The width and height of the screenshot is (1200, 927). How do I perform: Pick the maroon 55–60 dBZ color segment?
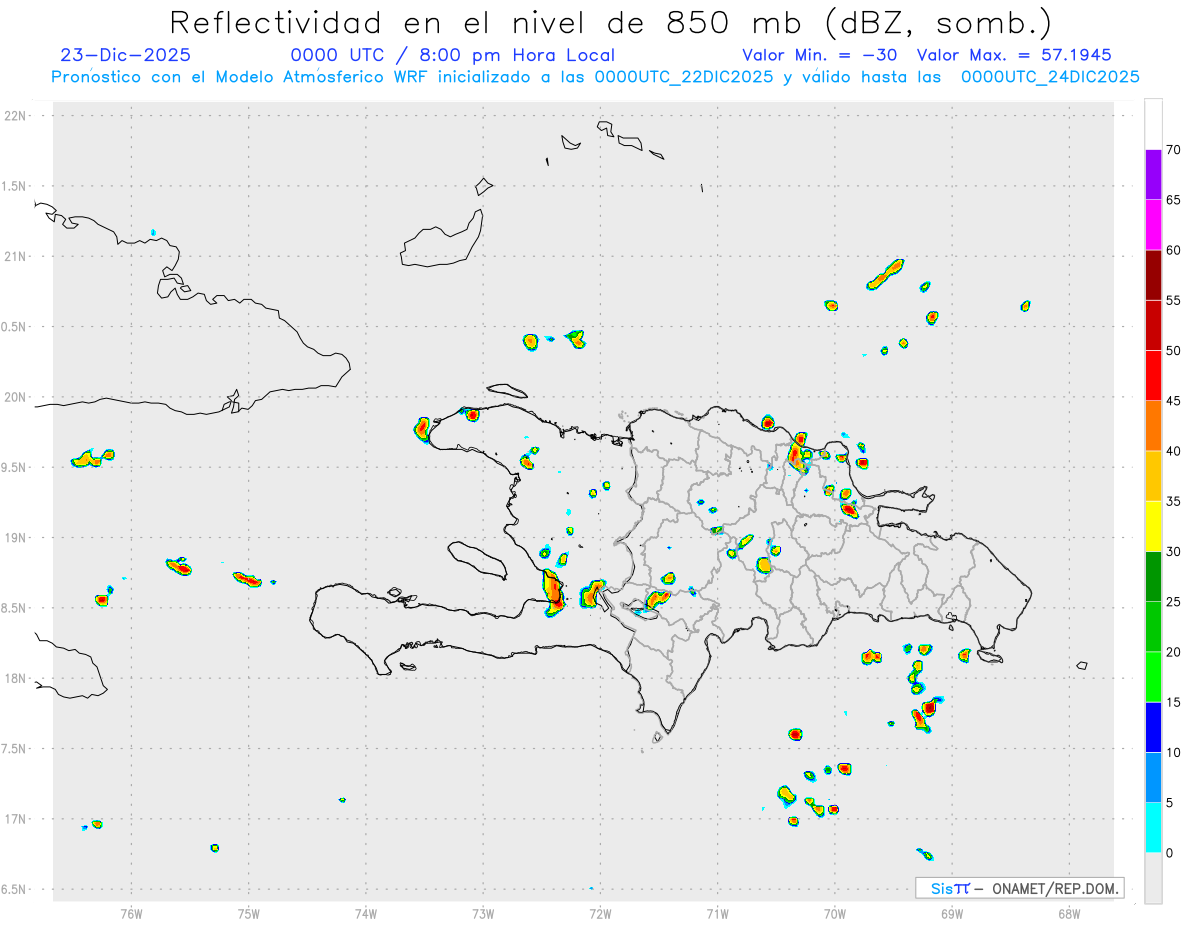pyautogui.click(x=1153, y=275)
